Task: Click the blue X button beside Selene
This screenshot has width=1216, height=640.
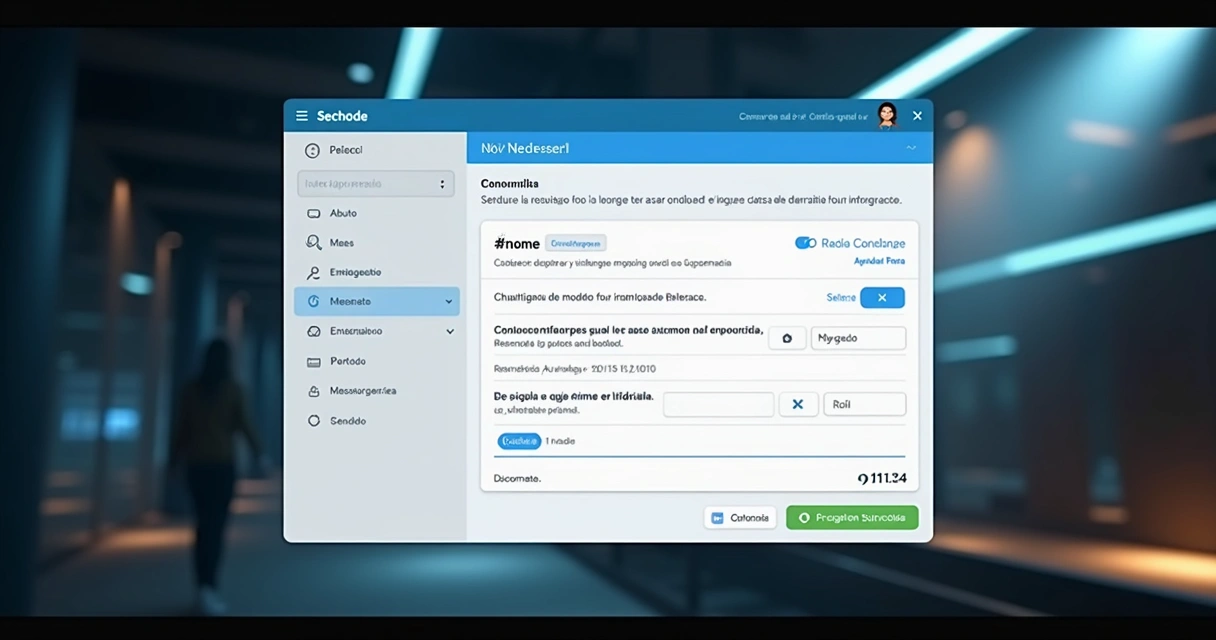Action: (882, 298)
